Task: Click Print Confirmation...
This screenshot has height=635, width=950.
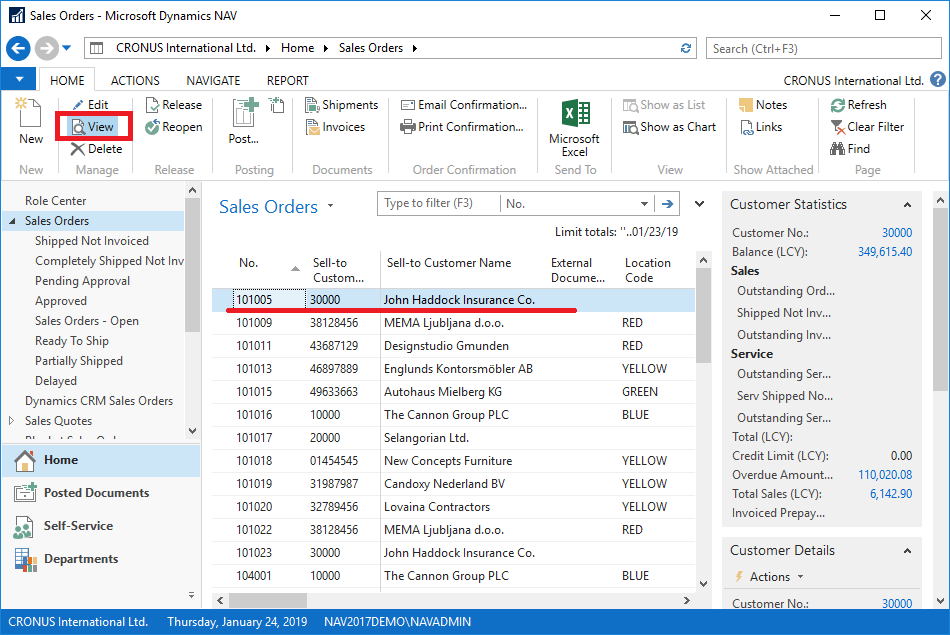Action: pyautogui.click(x=462, y=127)
